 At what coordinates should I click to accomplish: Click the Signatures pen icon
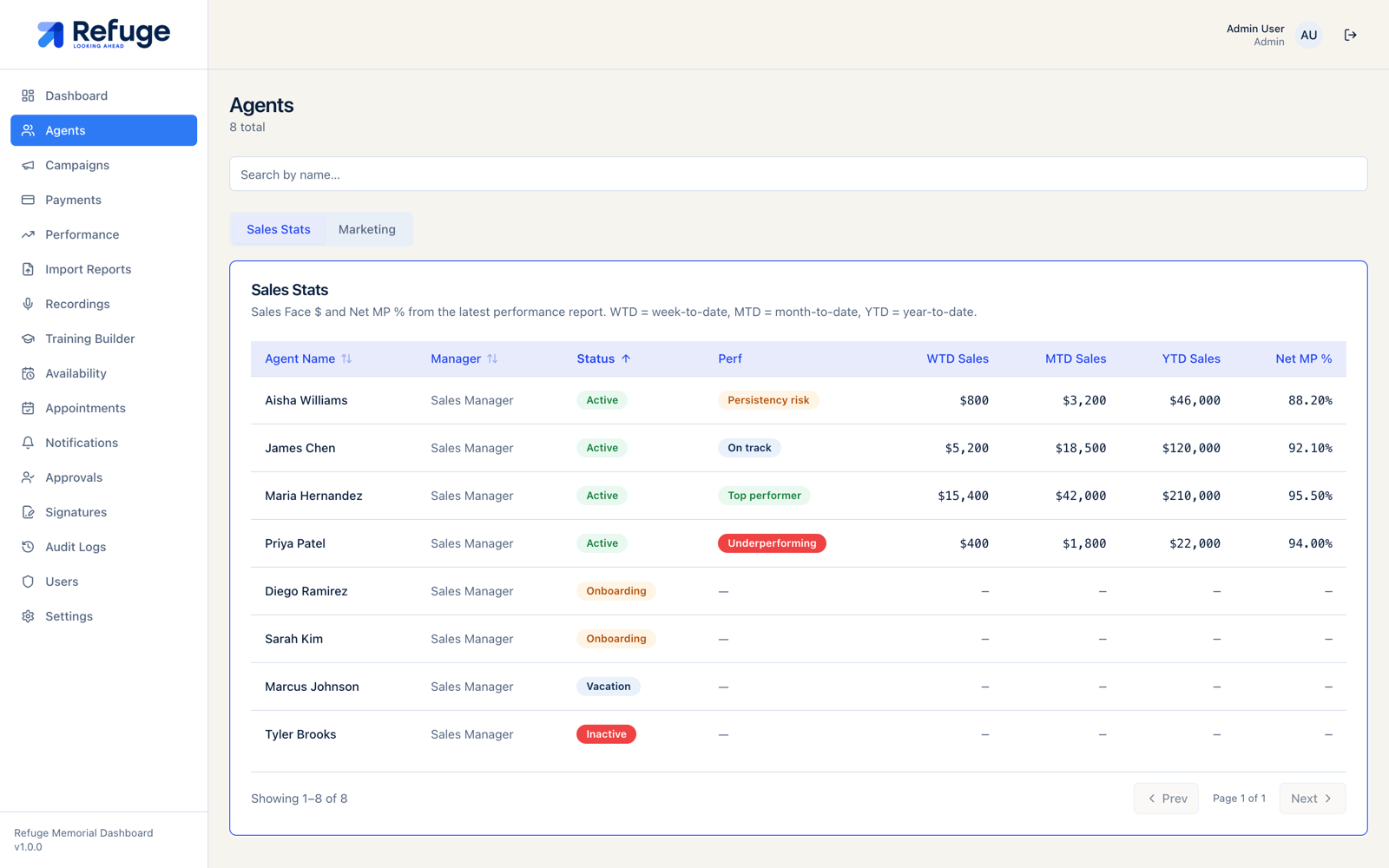pyautogui.click(x=28, y=512)
